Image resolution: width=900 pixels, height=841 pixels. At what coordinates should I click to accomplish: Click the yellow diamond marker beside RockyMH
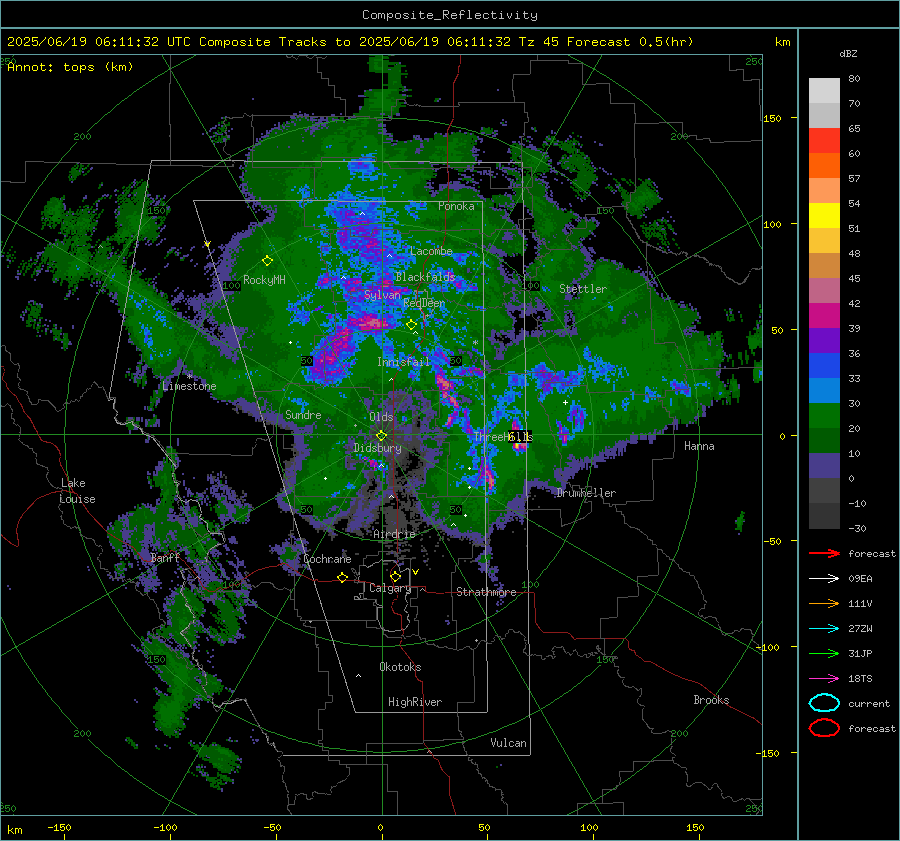coord(267,261)
